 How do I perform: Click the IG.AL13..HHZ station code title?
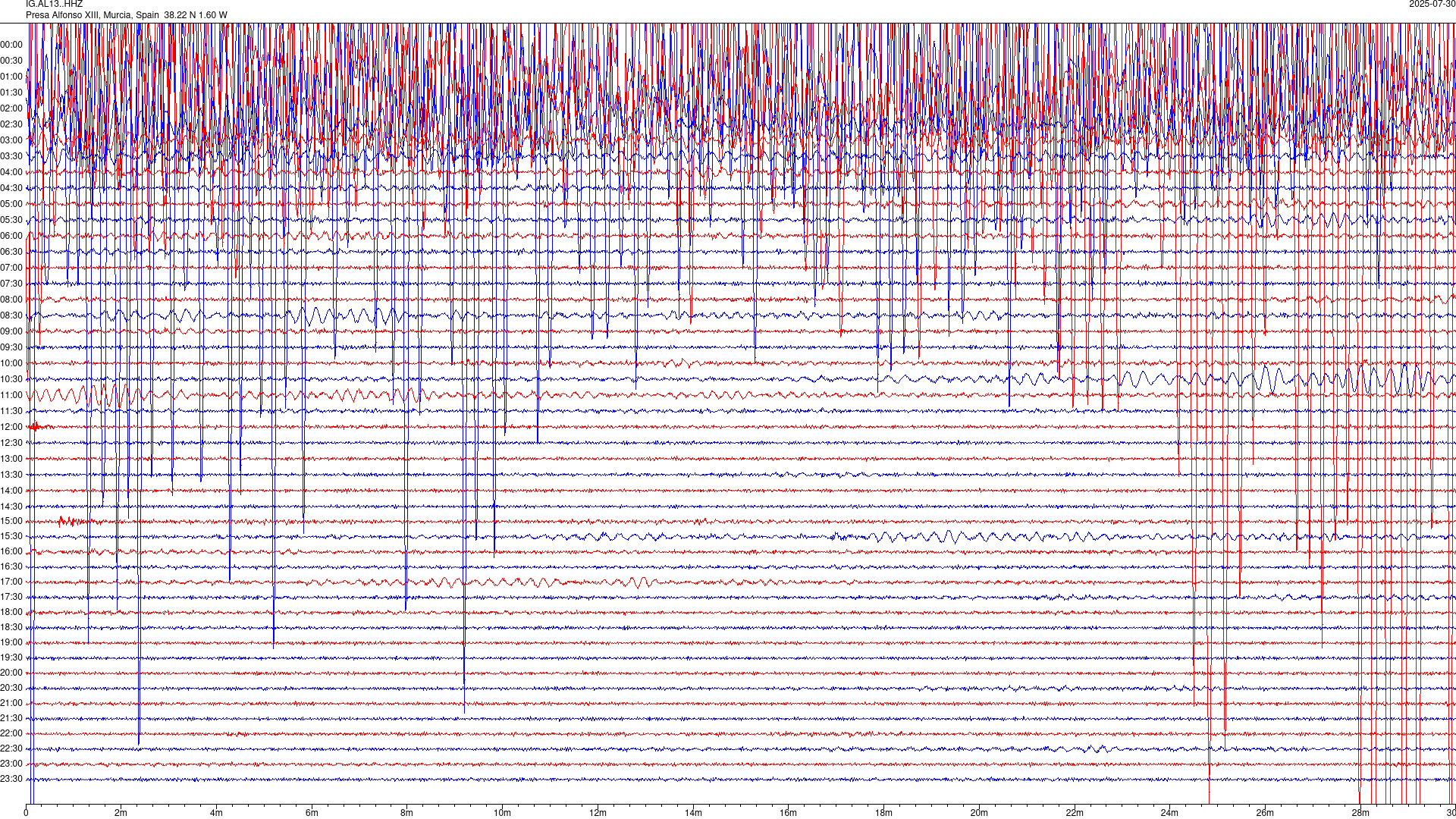tap(54, 5)
